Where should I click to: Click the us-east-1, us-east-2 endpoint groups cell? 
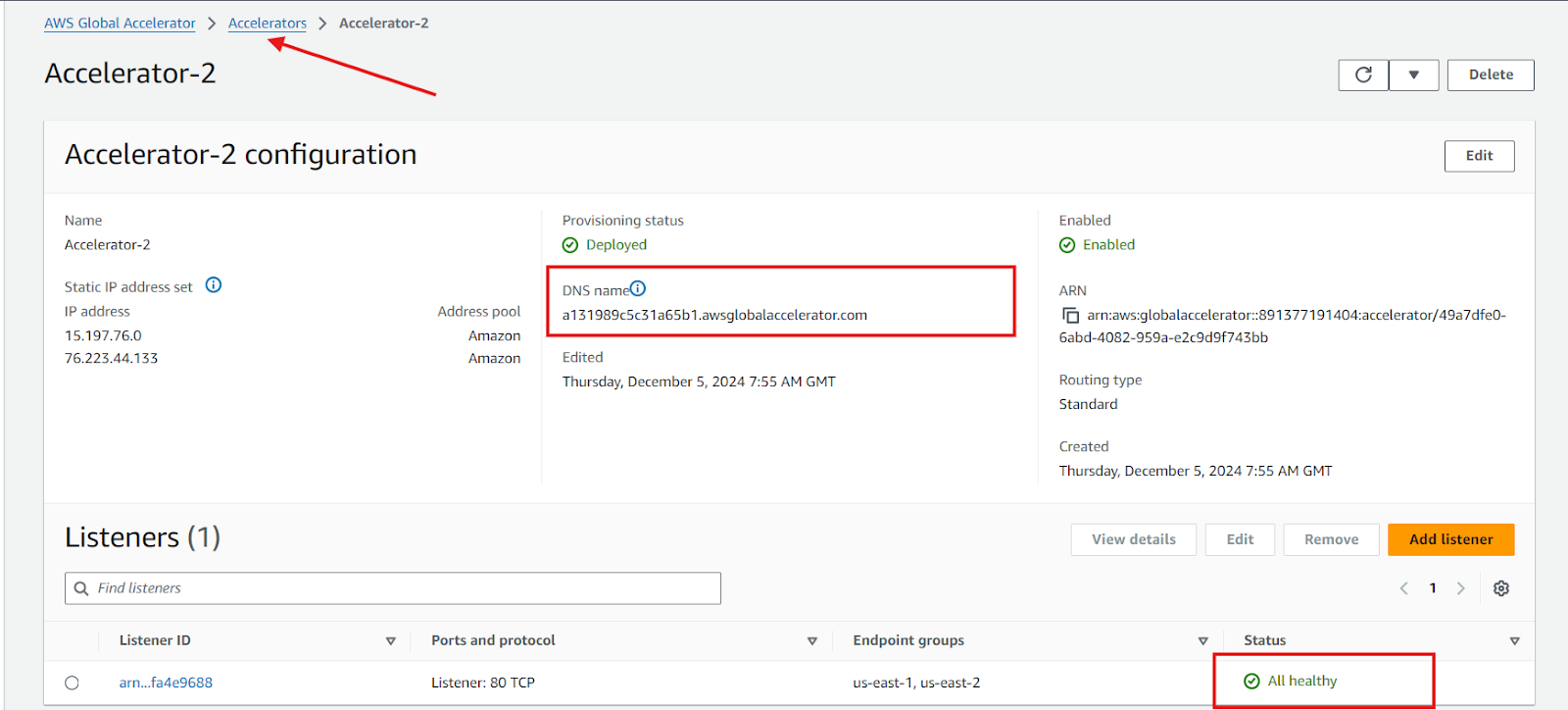point(916,683)
